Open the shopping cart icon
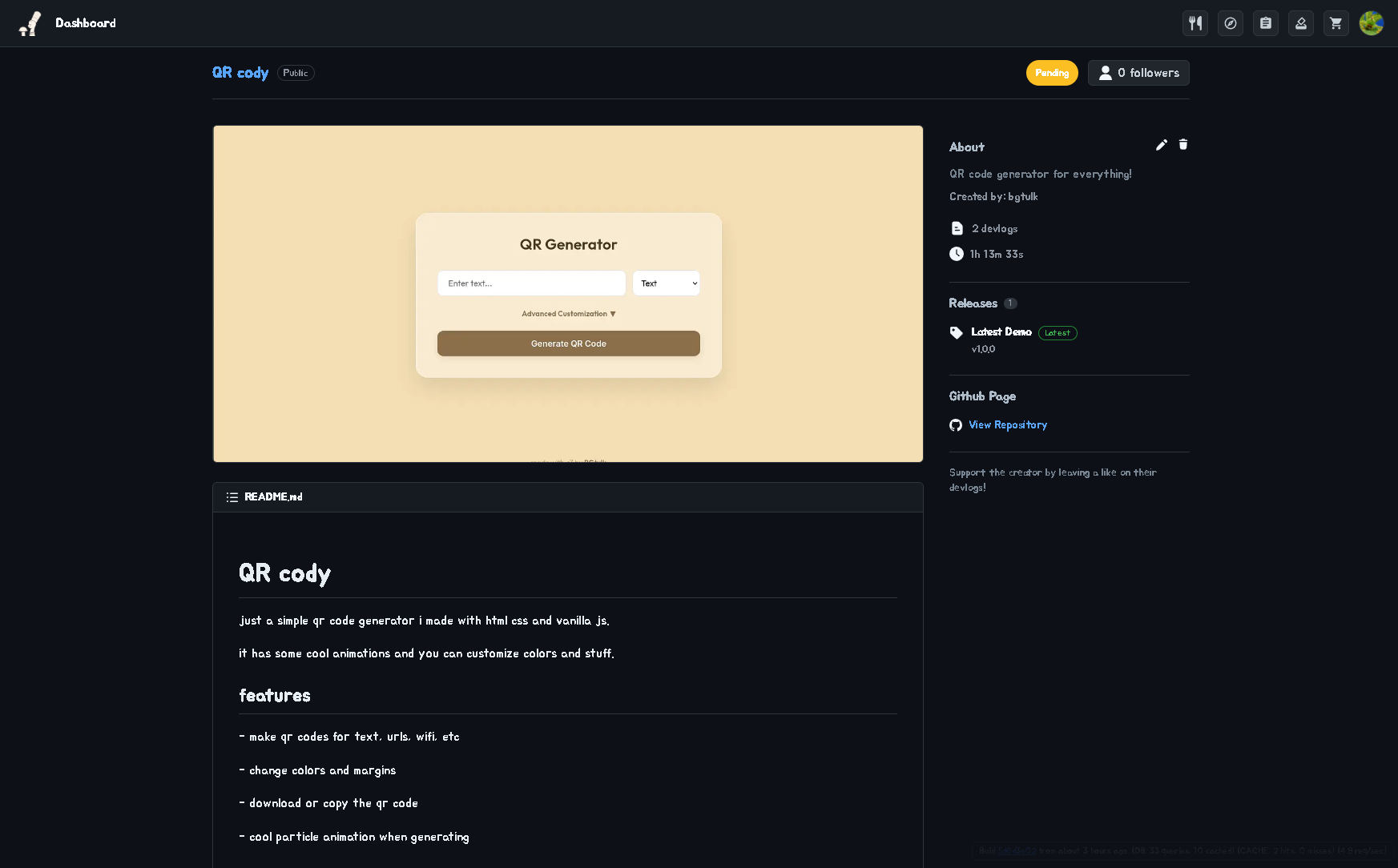 (1336, 23)
